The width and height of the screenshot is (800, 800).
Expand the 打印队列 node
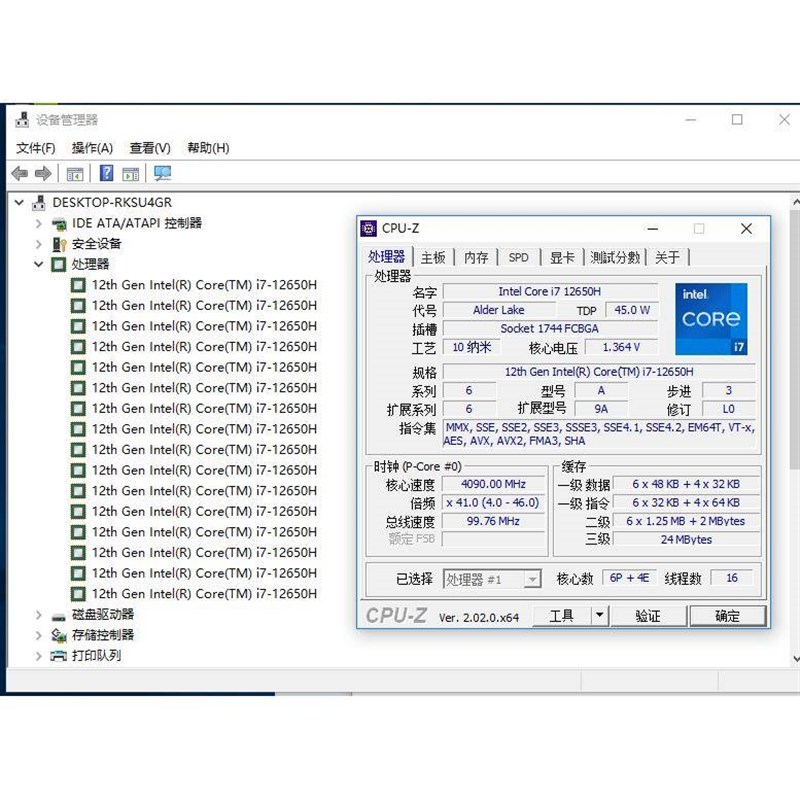[x=39, y=656]
